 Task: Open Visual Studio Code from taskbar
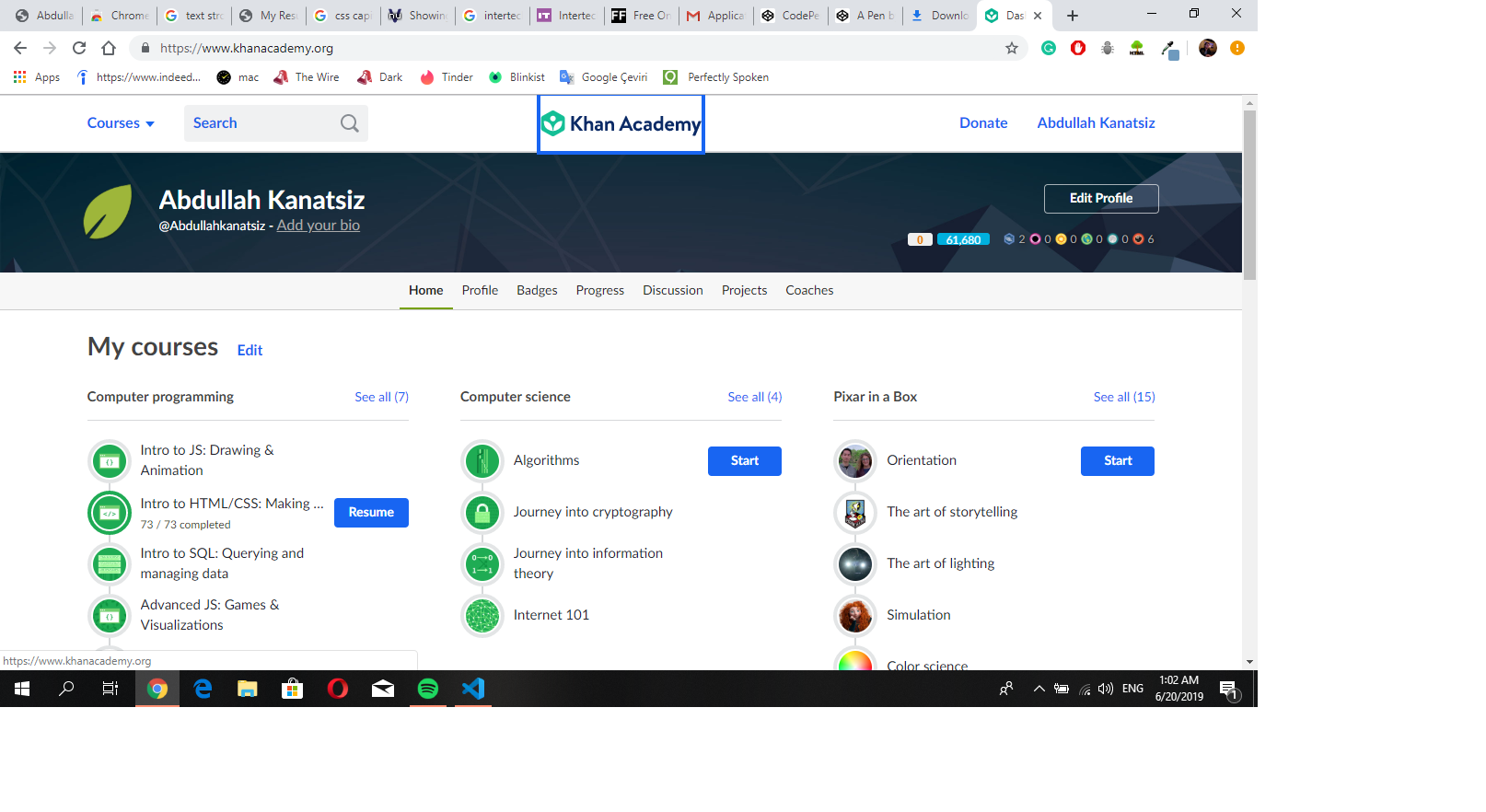click(473, 689)
